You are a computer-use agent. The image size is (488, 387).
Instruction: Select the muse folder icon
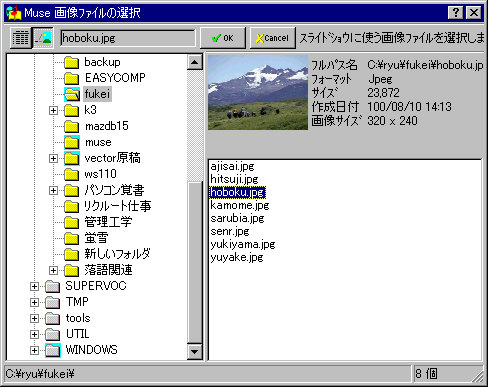[x=72, y=142]
